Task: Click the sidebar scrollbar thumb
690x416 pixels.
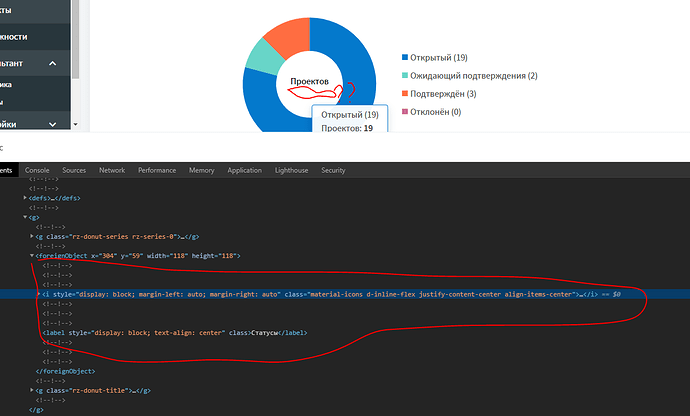Action: 75,40
